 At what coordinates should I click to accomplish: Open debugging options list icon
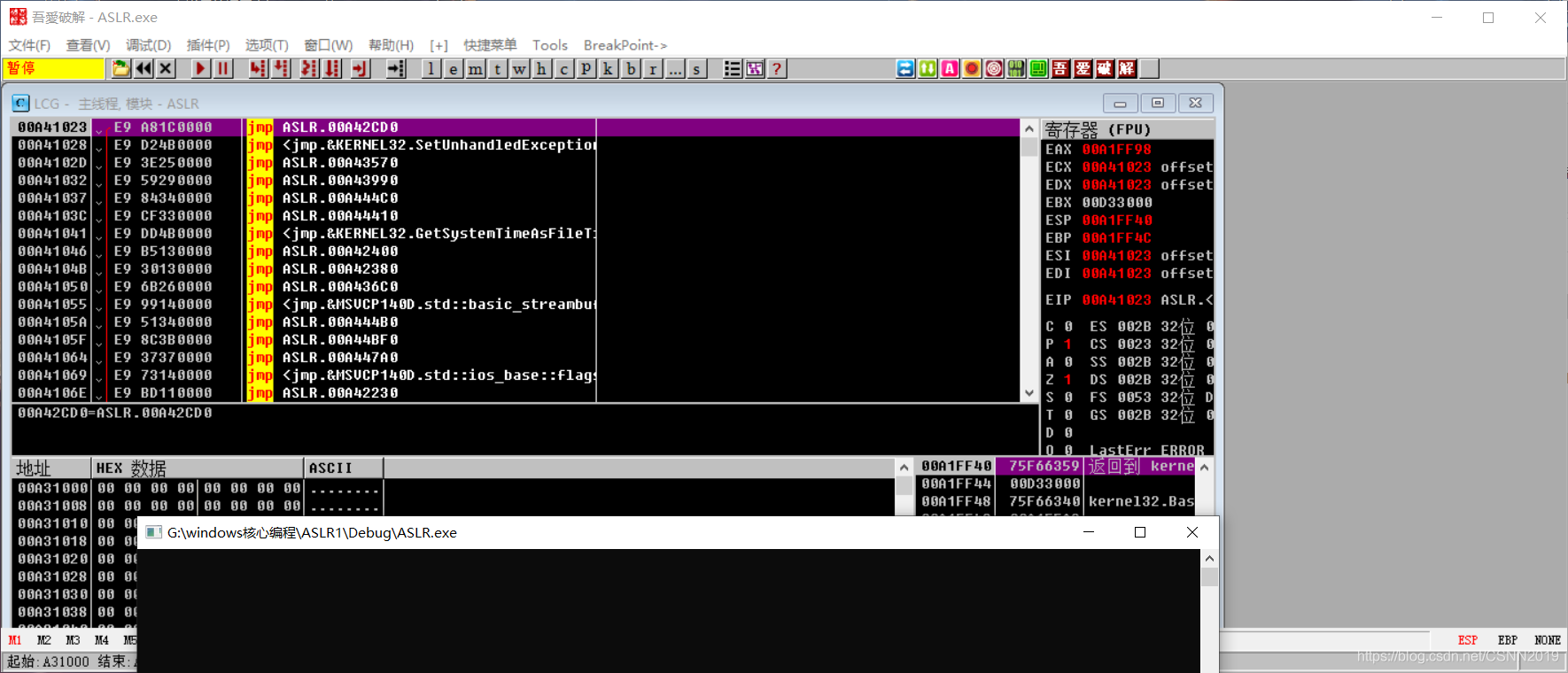tap(733, 68)
